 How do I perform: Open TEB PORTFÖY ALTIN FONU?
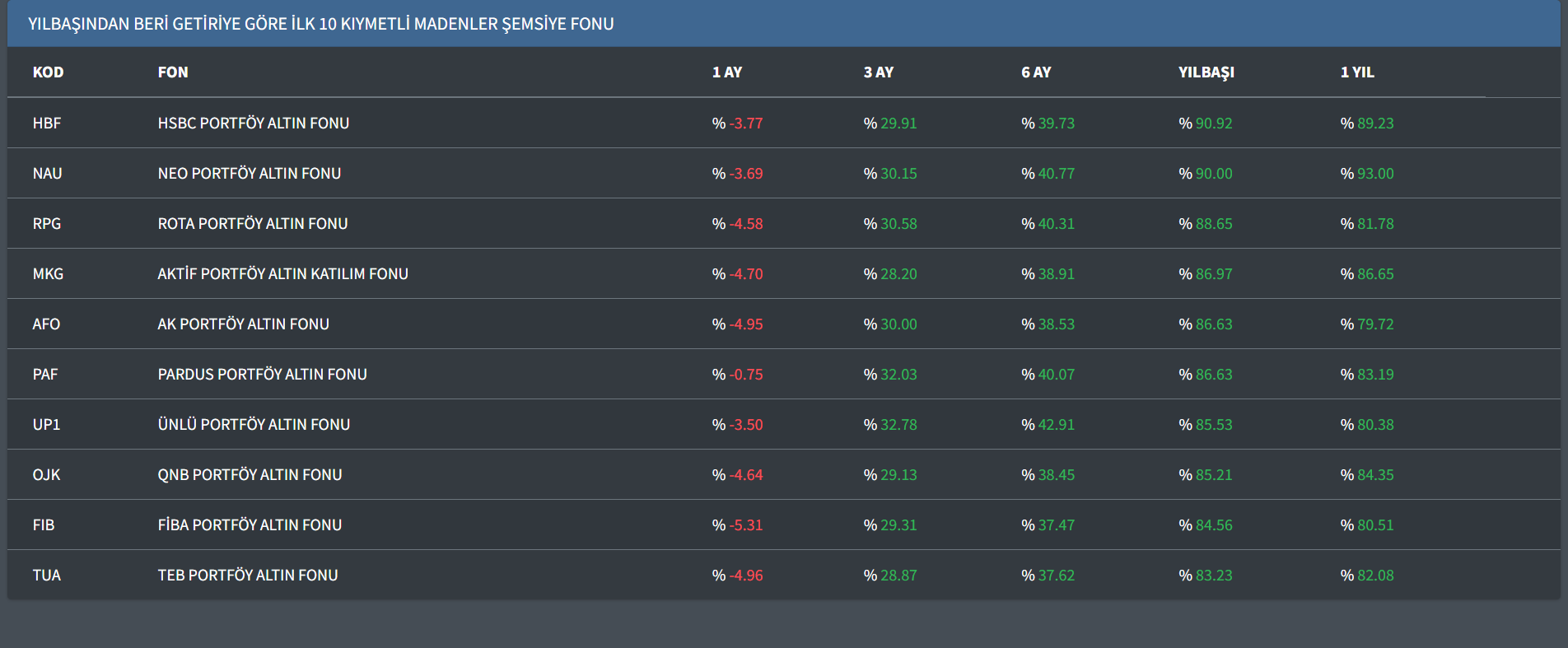click(x=247, y=576)
